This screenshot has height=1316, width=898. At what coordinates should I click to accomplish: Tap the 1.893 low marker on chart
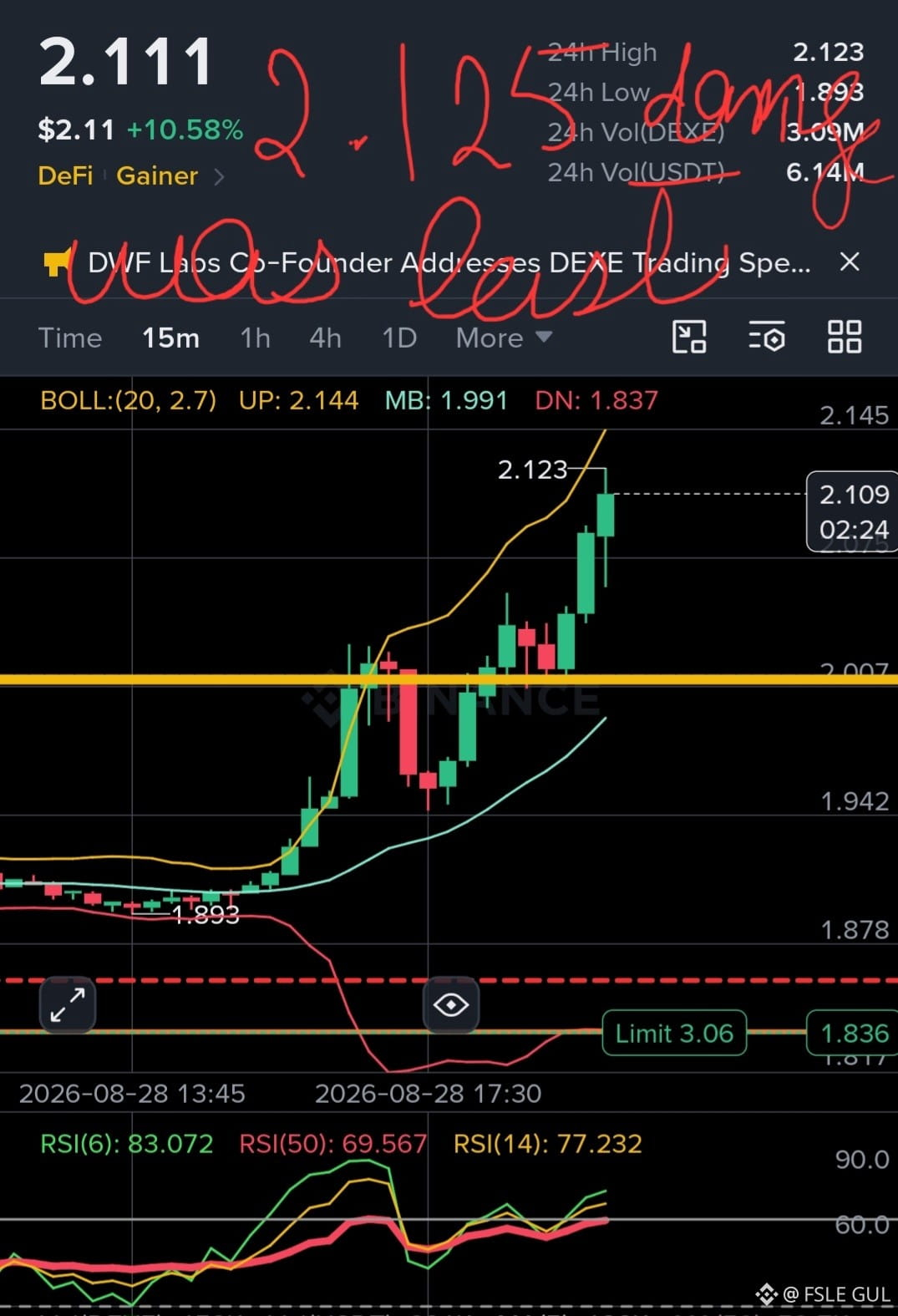pos(205,916)
